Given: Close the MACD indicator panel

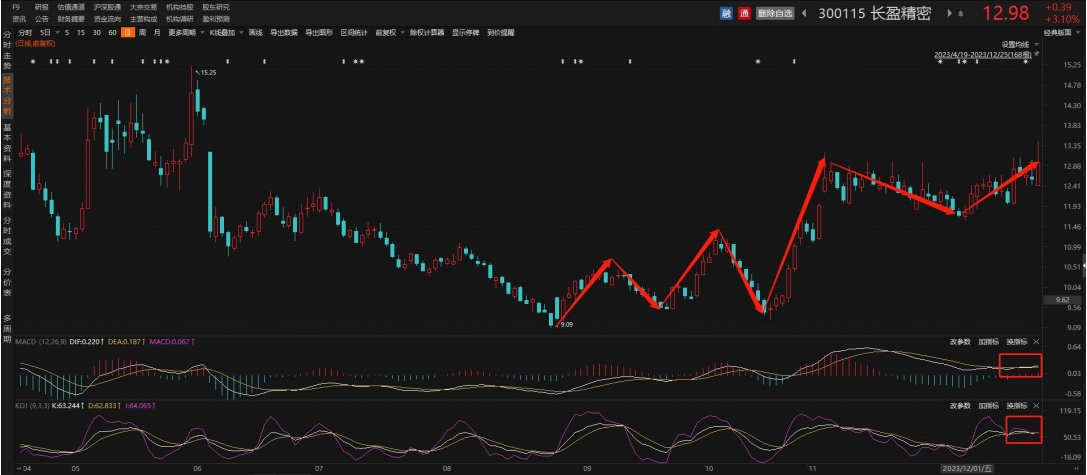Looking at the screenshot, I should (x=1036, y=341).
